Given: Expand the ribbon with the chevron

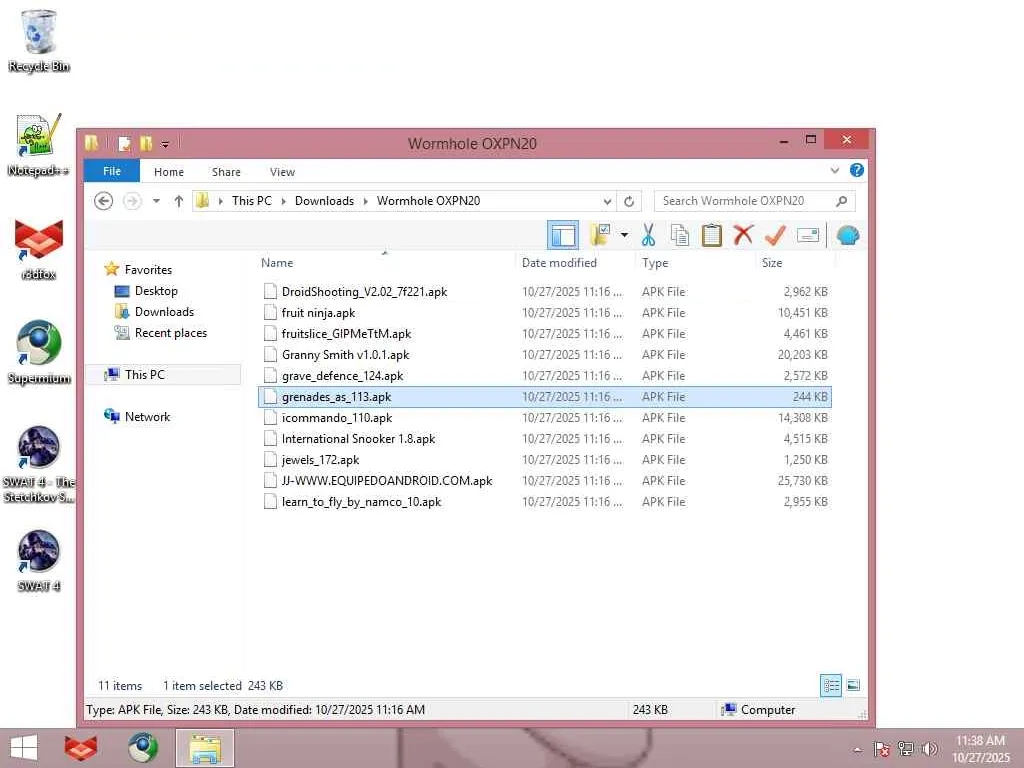Looking at the screenshot, I should (x=835, y=170).
